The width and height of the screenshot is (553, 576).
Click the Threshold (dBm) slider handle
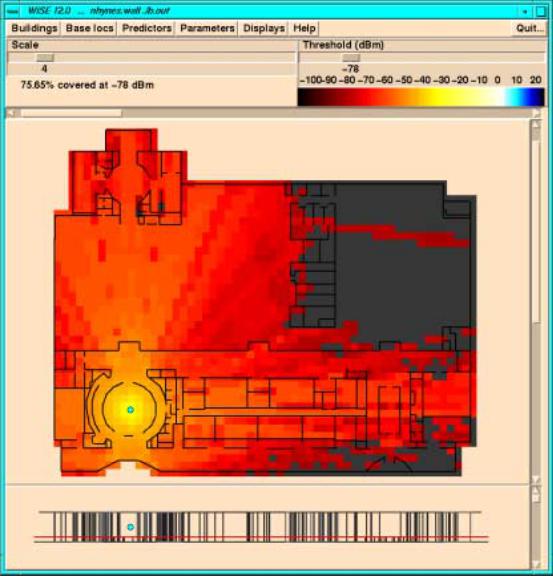pyautogui.click(x=351, y=58)
